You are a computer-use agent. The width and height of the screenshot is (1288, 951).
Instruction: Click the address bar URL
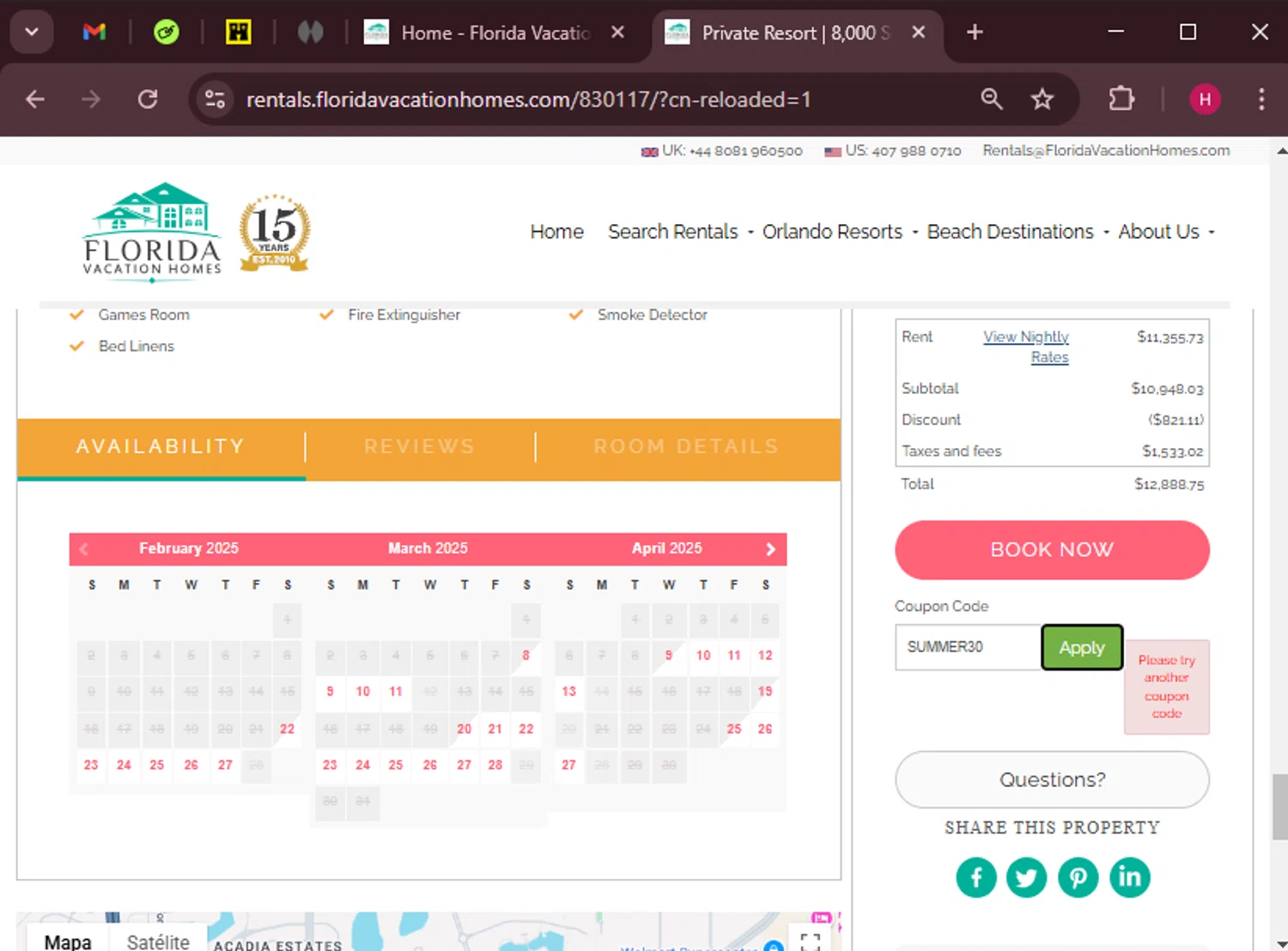528,100
